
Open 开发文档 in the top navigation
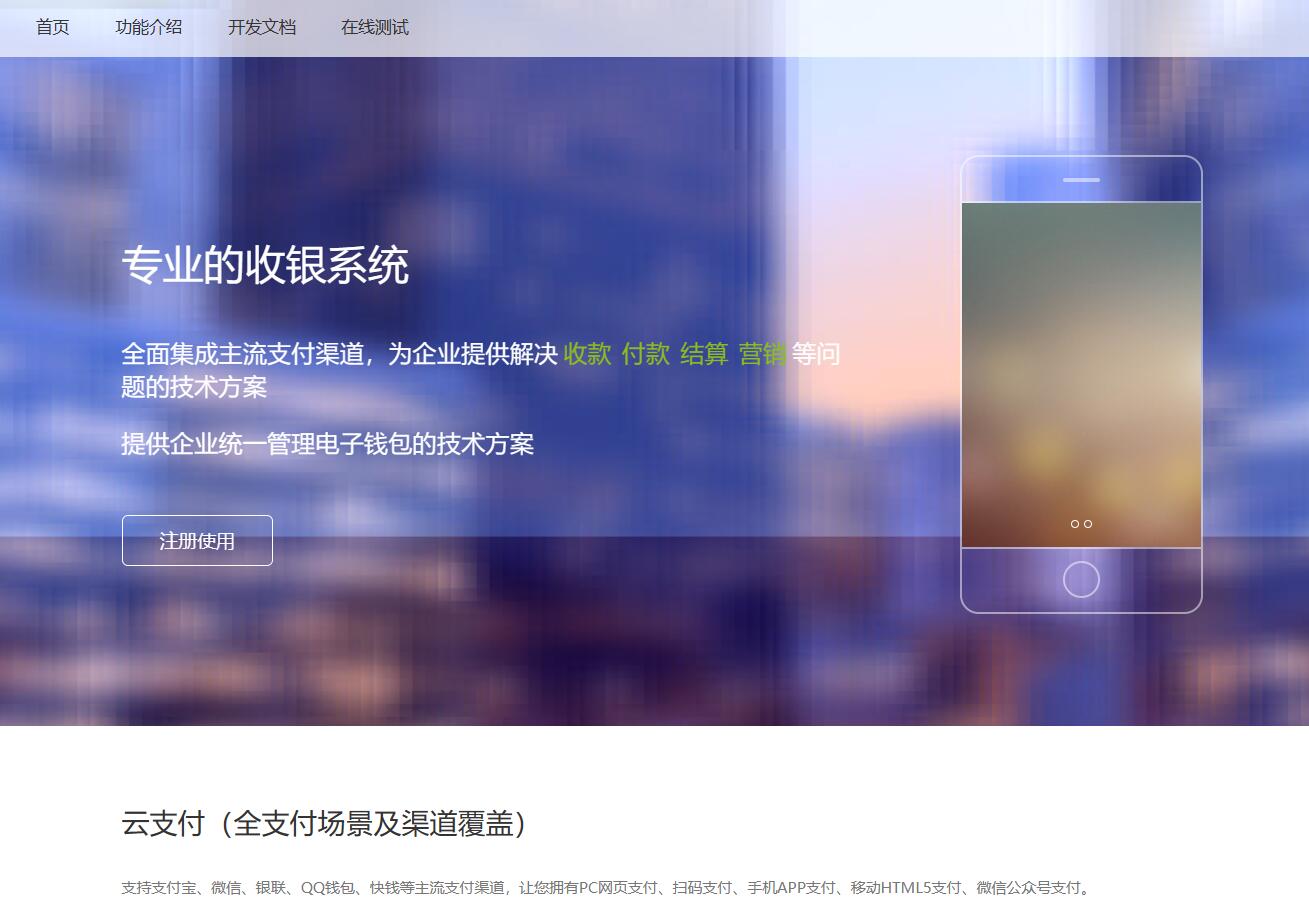click(x=261, y=27)
